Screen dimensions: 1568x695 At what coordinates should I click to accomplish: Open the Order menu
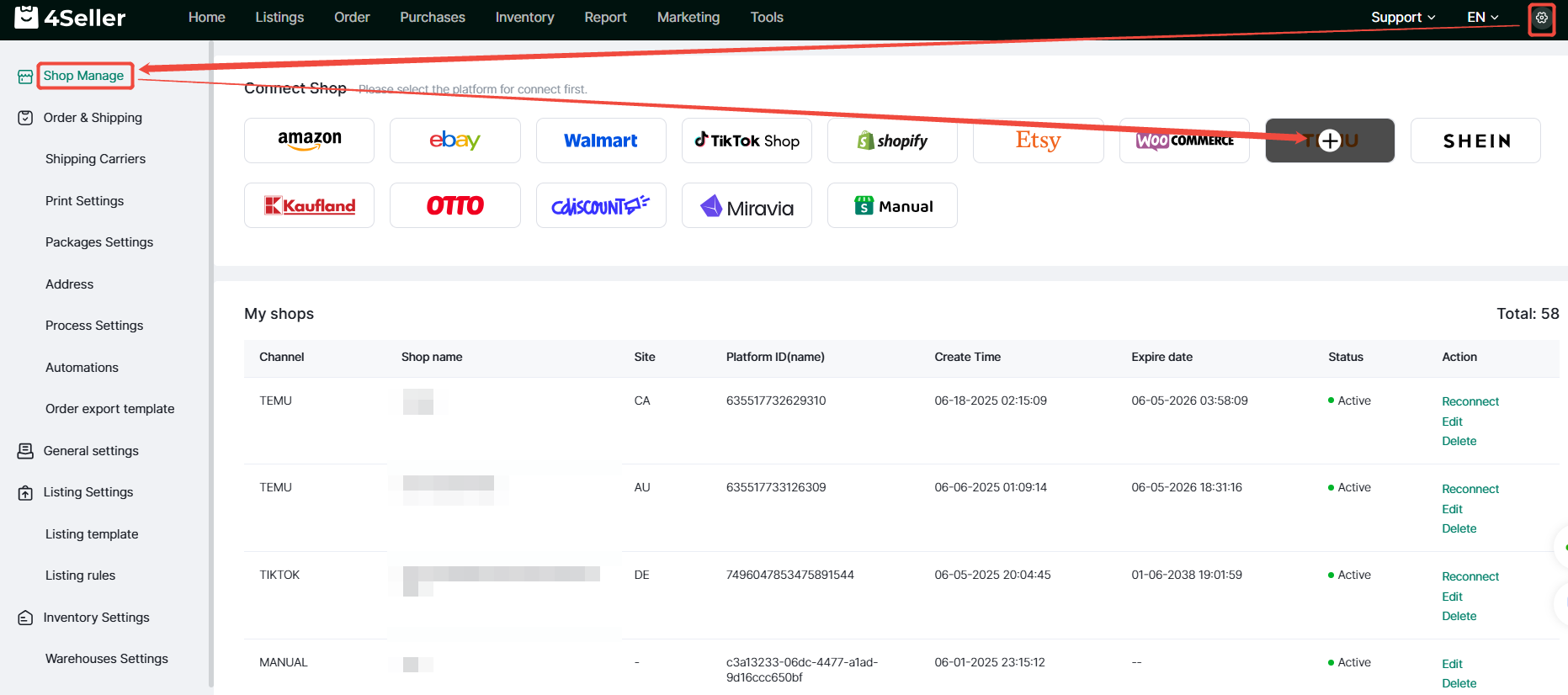coord(352,17)
